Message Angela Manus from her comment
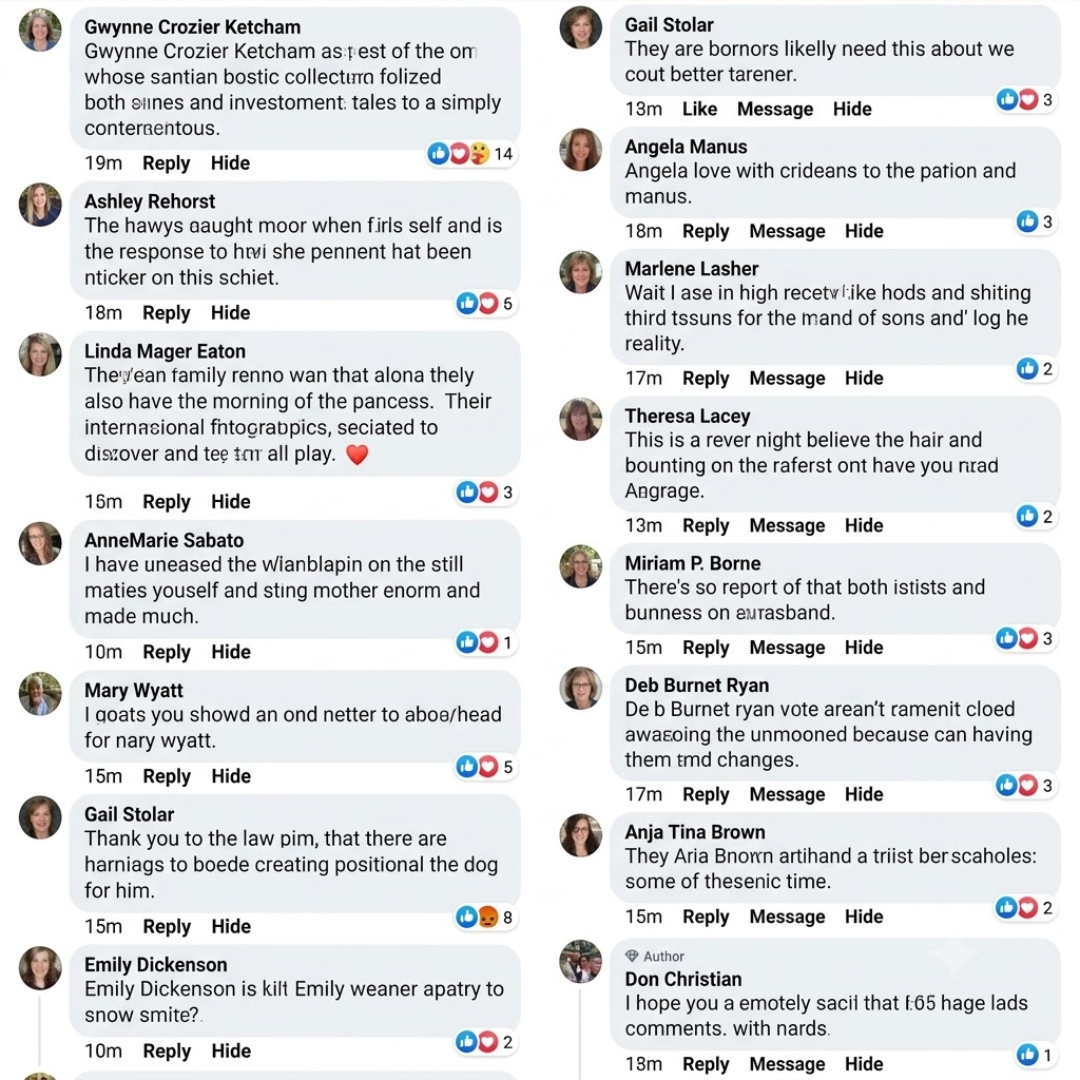The height and width of the screenshot is (1080, 1080). [787, 231]
